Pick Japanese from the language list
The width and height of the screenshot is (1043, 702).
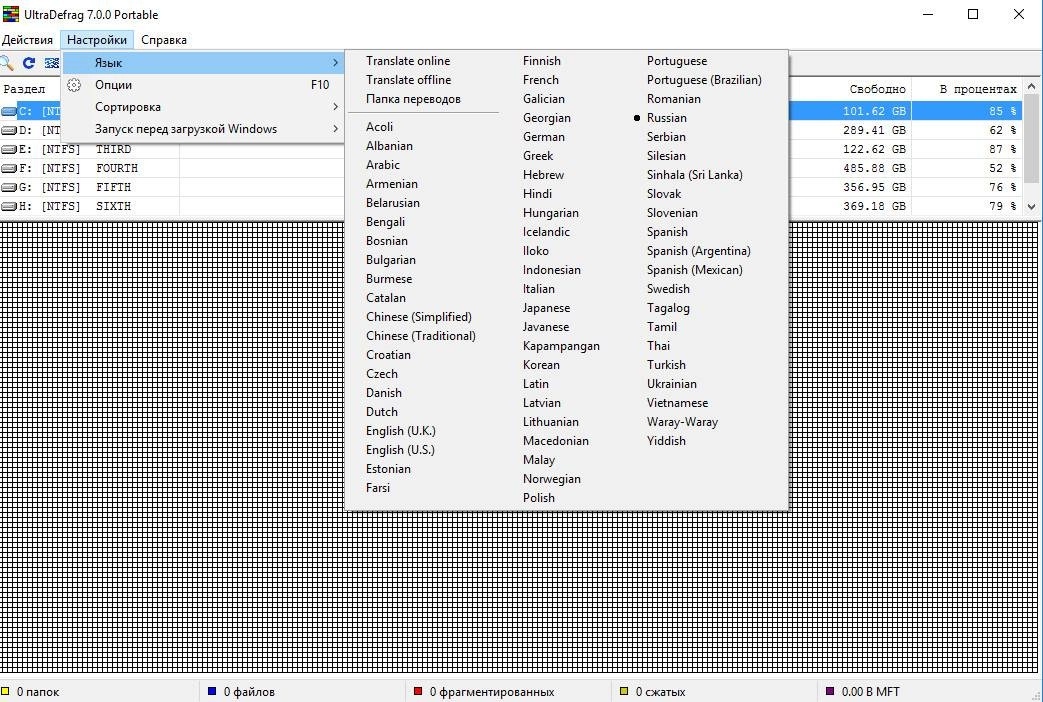546,307
